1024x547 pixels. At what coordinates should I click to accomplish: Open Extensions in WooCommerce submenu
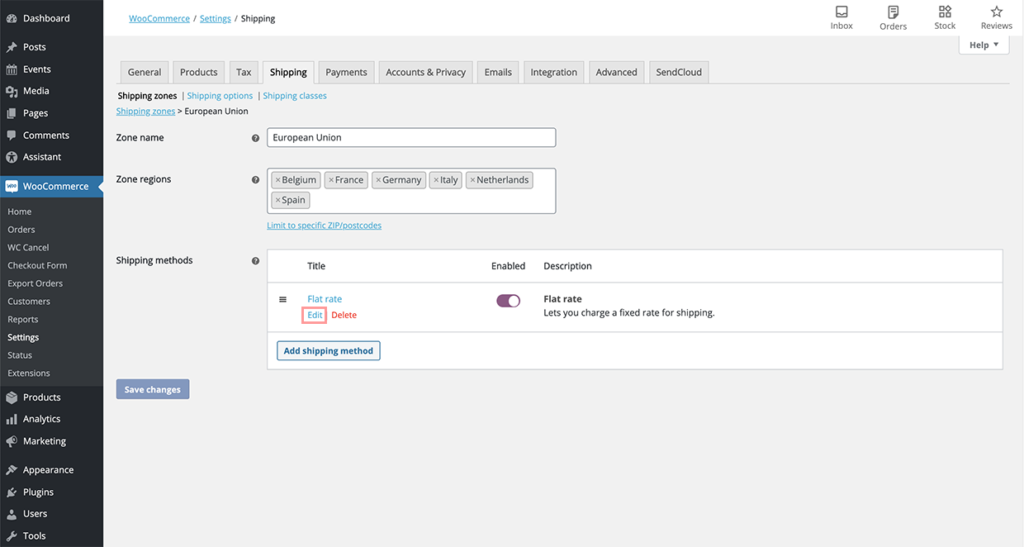pos(29,373)
